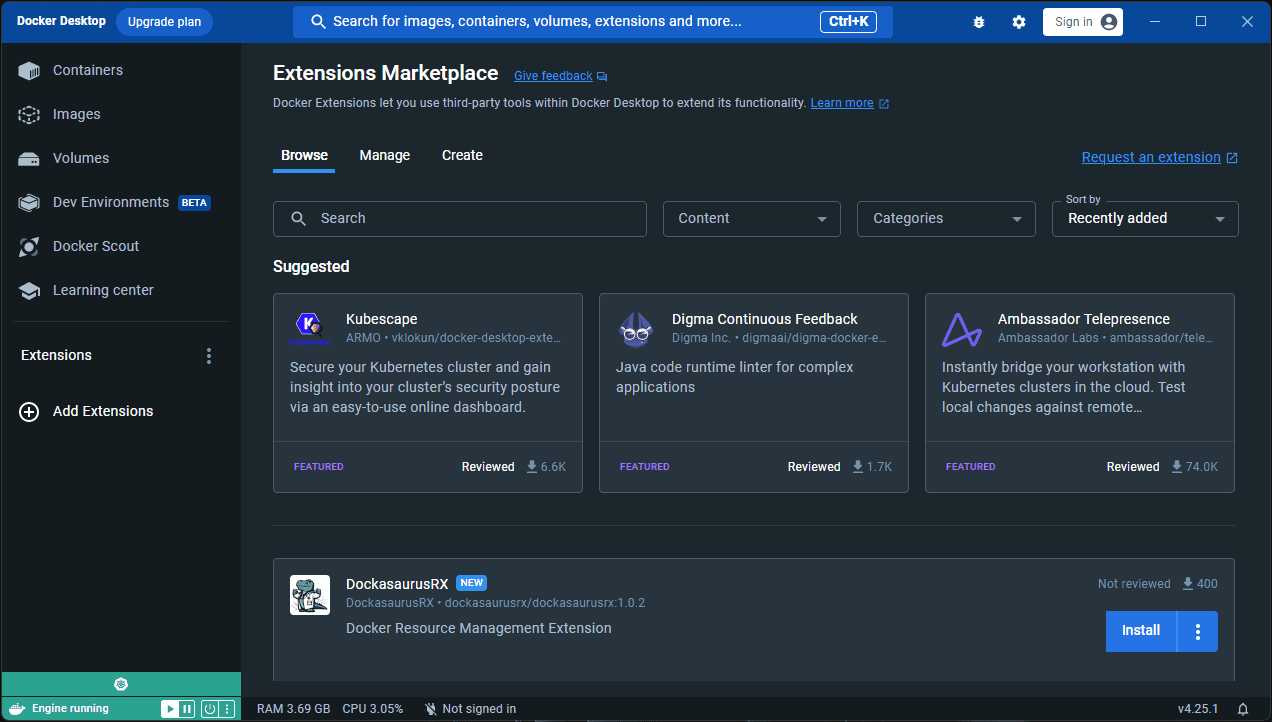
Task: Click the engine power button
Action: point(210,709)
